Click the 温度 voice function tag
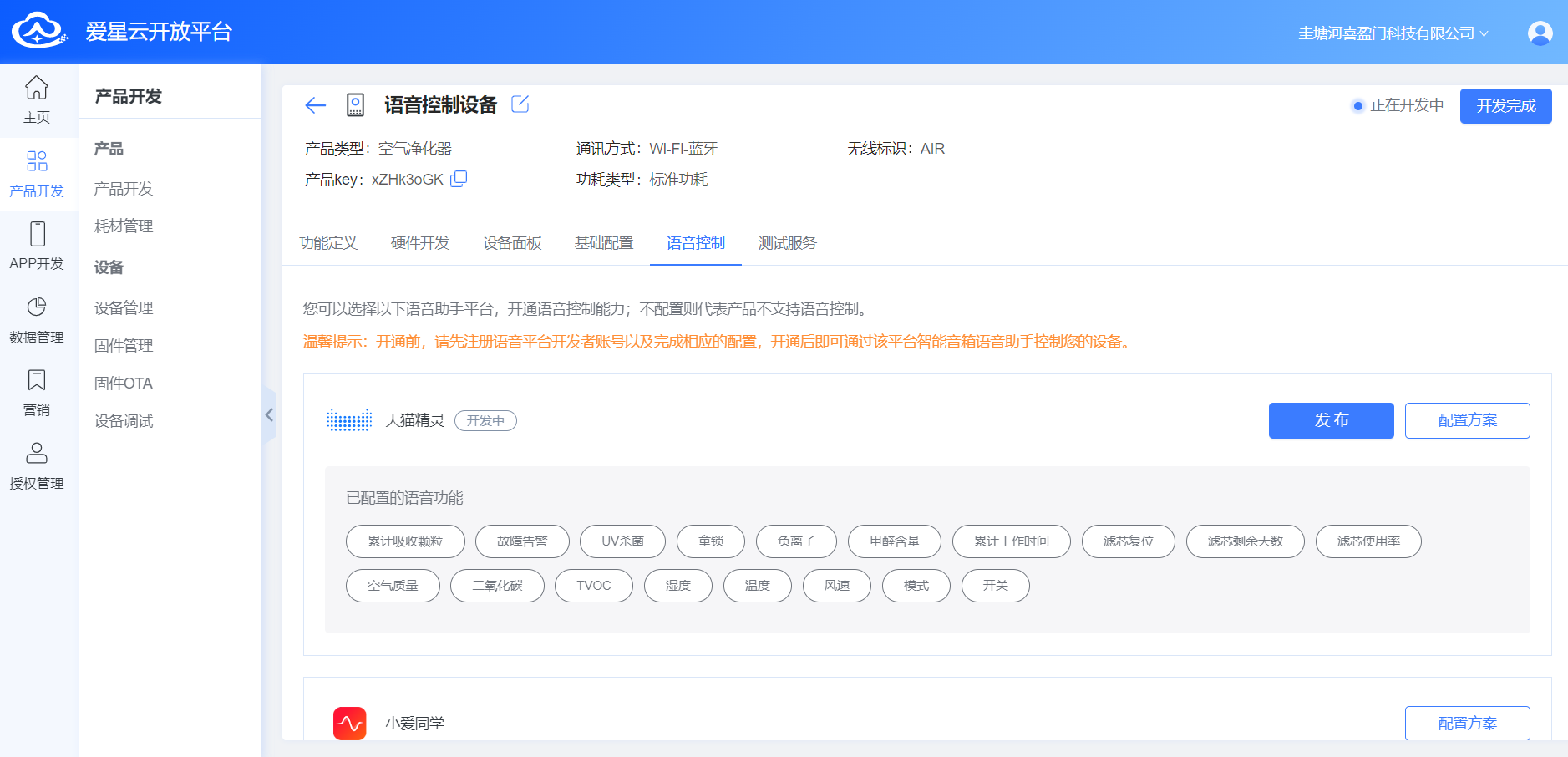 [x=758, y=586]
